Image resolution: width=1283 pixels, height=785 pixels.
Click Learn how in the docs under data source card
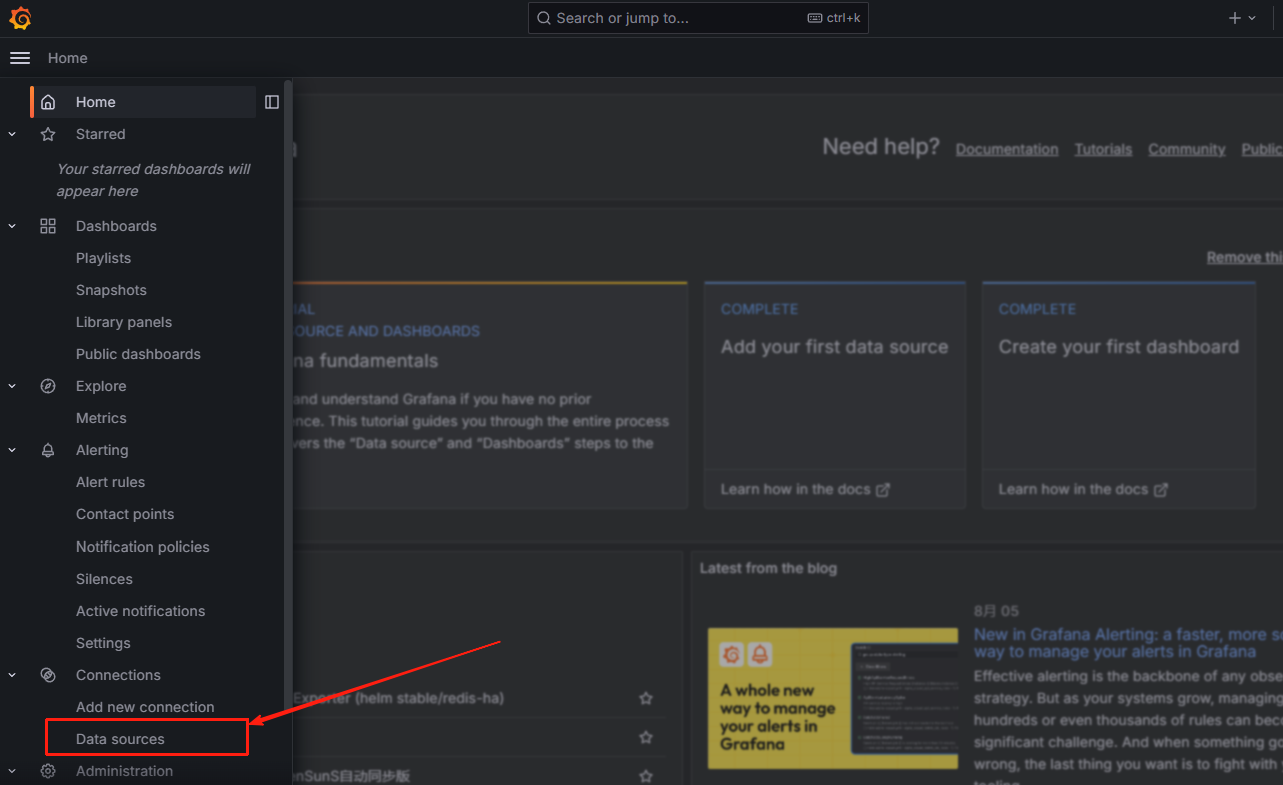[x=796, y=489]
